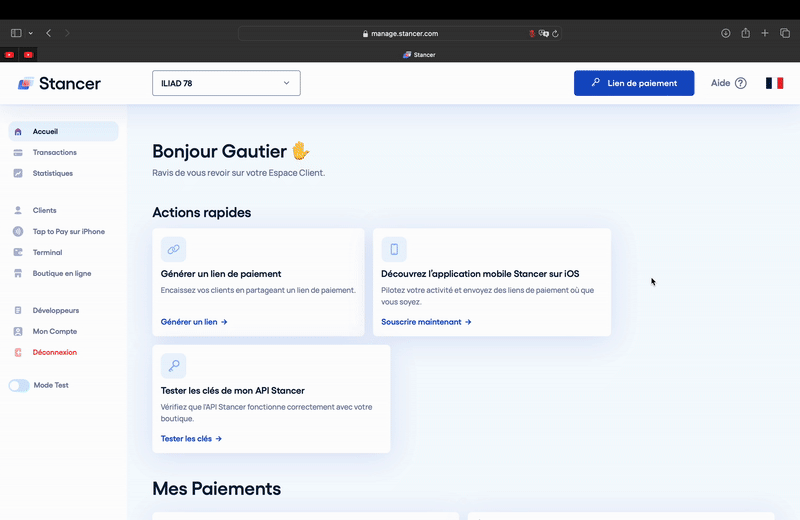Expand the ILIAD 78 account dropdown

click(226, 83)
